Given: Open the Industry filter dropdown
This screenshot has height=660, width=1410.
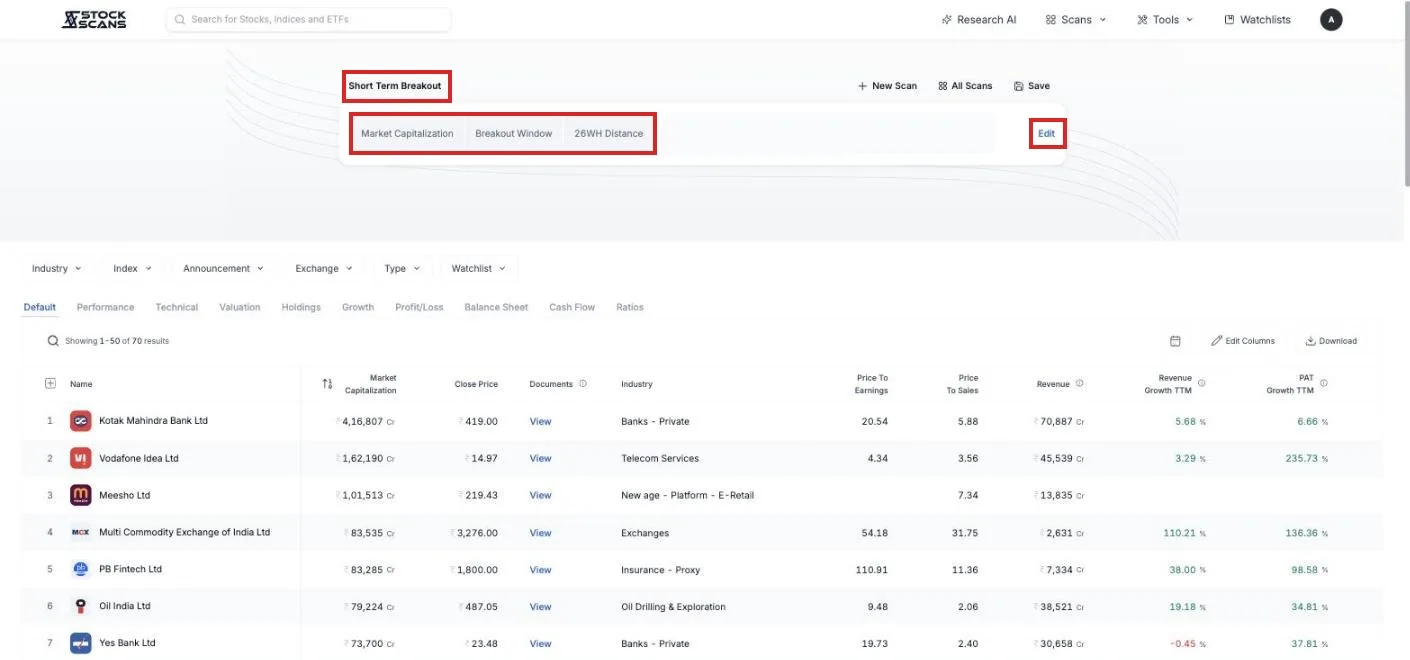Looking at the screenshot, I should (x=56, y=268).
